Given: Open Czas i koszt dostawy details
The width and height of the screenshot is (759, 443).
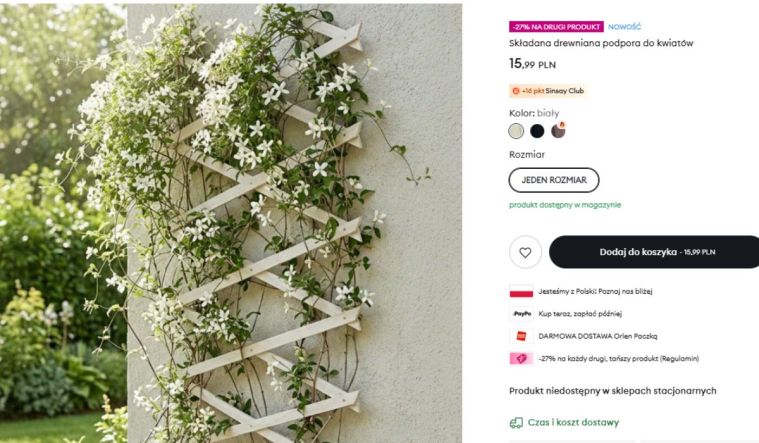Looking at the screenshot, I should click(573, 423).
